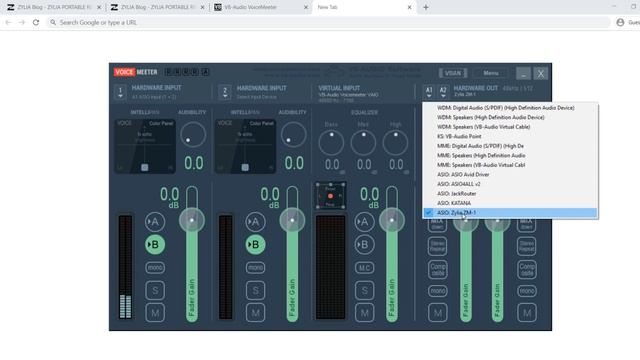Toggle Stereo Repeat on A1 output
640x360 pixels.
pos(438,246)
